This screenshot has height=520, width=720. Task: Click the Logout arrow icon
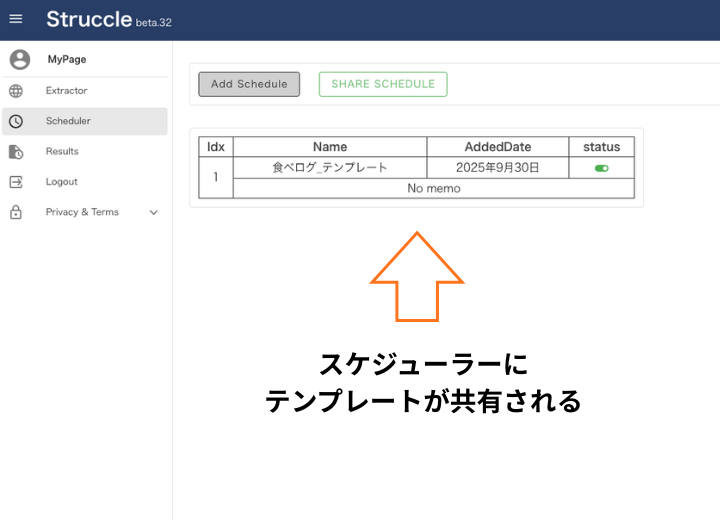(16, 182)
